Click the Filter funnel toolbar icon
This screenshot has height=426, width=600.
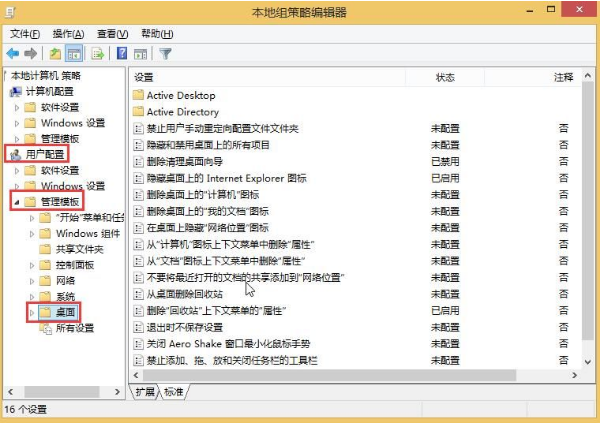(x=165, y=54)
